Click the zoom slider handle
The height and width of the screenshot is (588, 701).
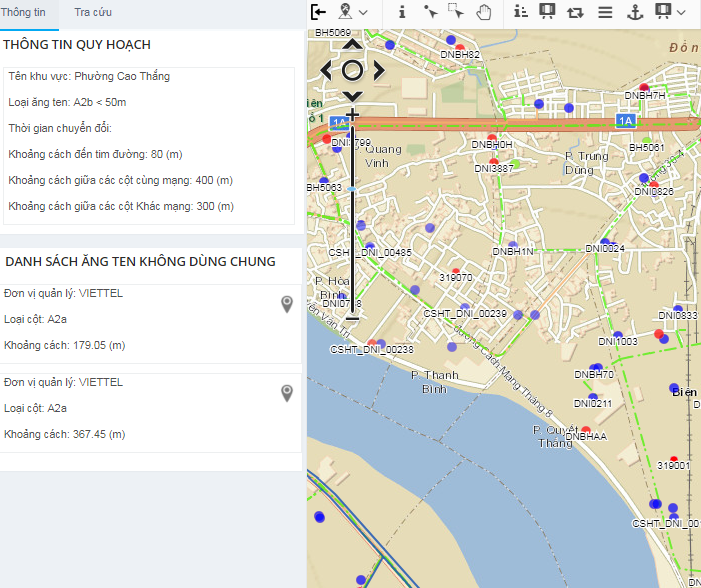click(x=352, y=188)
